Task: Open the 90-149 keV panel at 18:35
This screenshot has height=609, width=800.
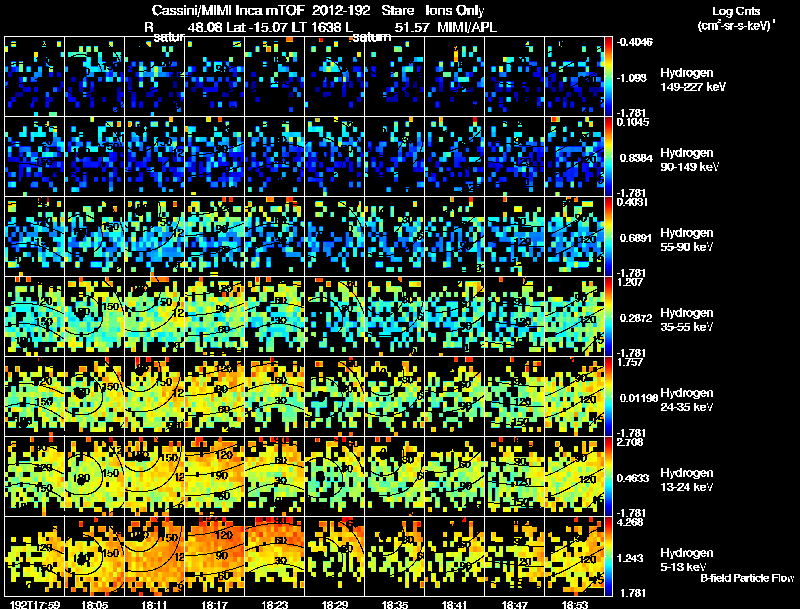Action: [x=394, y=157]
